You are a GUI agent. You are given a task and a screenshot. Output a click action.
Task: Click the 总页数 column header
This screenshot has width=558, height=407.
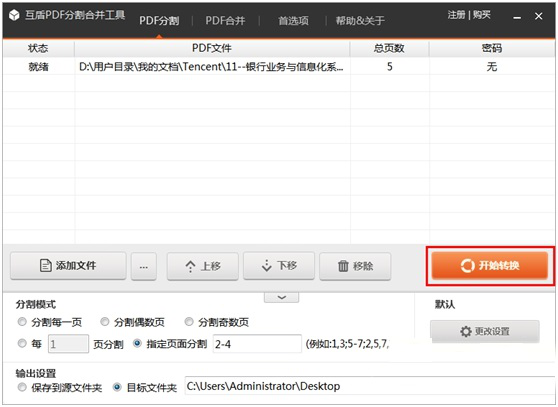pos(389,48)
